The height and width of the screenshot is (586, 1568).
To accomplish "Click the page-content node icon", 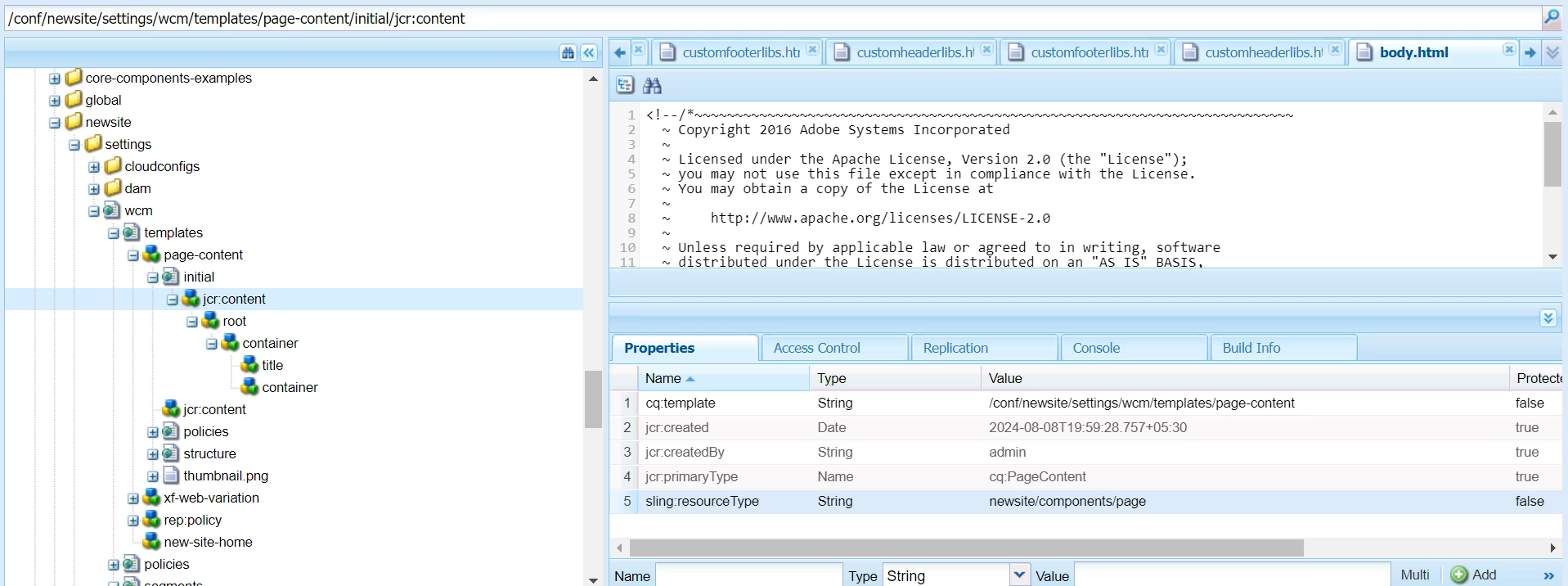I will pyautogui.click(x=151, y=254).
